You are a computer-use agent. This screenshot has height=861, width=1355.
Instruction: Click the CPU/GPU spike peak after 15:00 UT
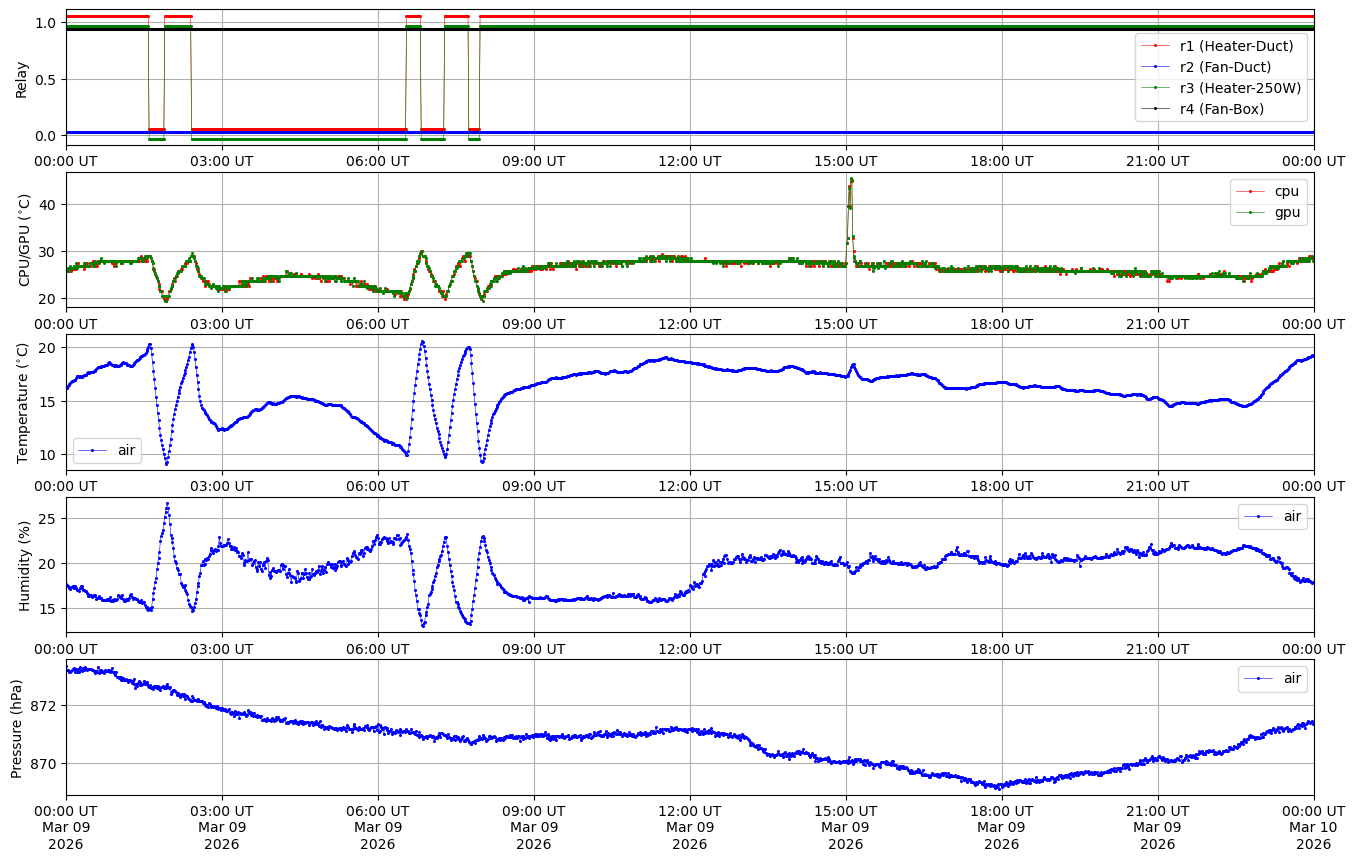click(851, 180)
